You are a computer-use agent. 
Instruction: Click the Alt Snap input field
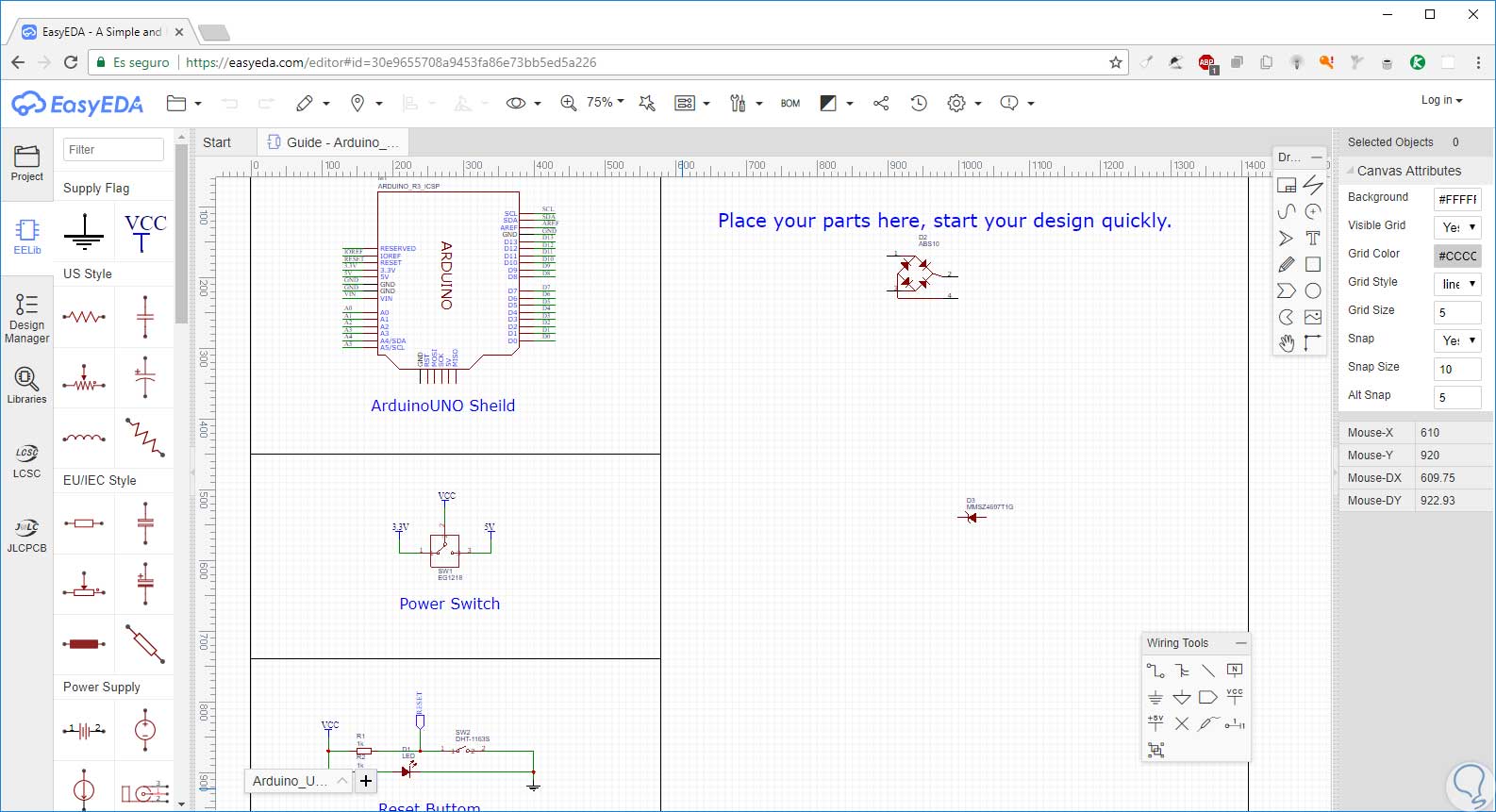pyautogui.click(x=1457, y=397)
